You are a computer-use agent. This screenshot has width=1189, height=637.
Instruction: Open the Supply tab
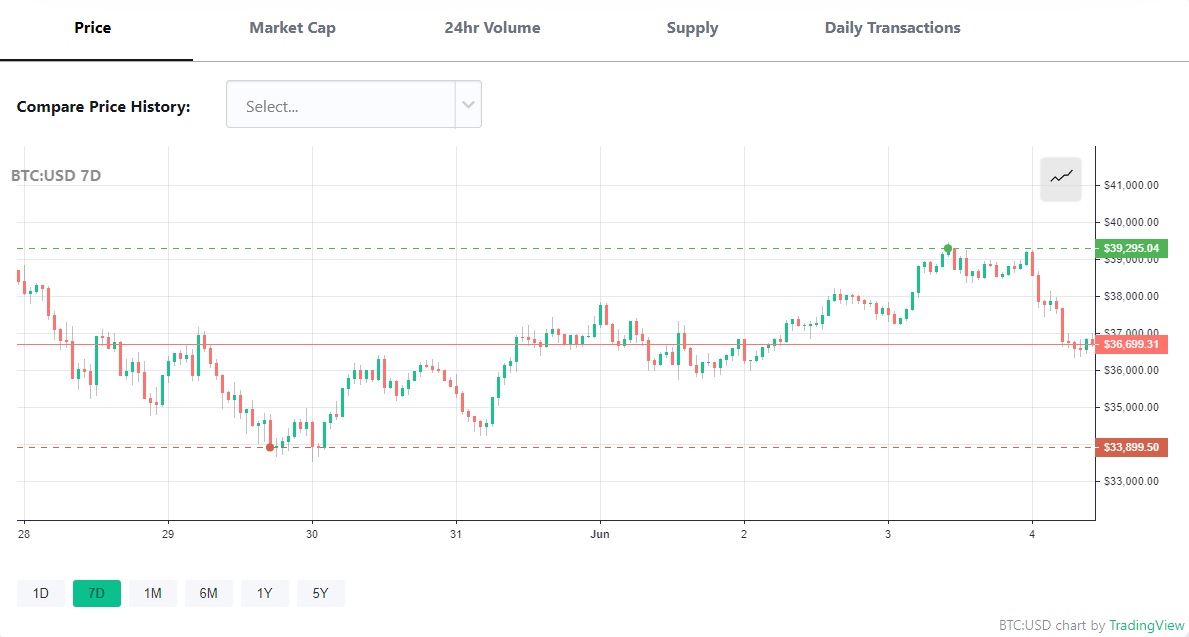tap(692, 28)
